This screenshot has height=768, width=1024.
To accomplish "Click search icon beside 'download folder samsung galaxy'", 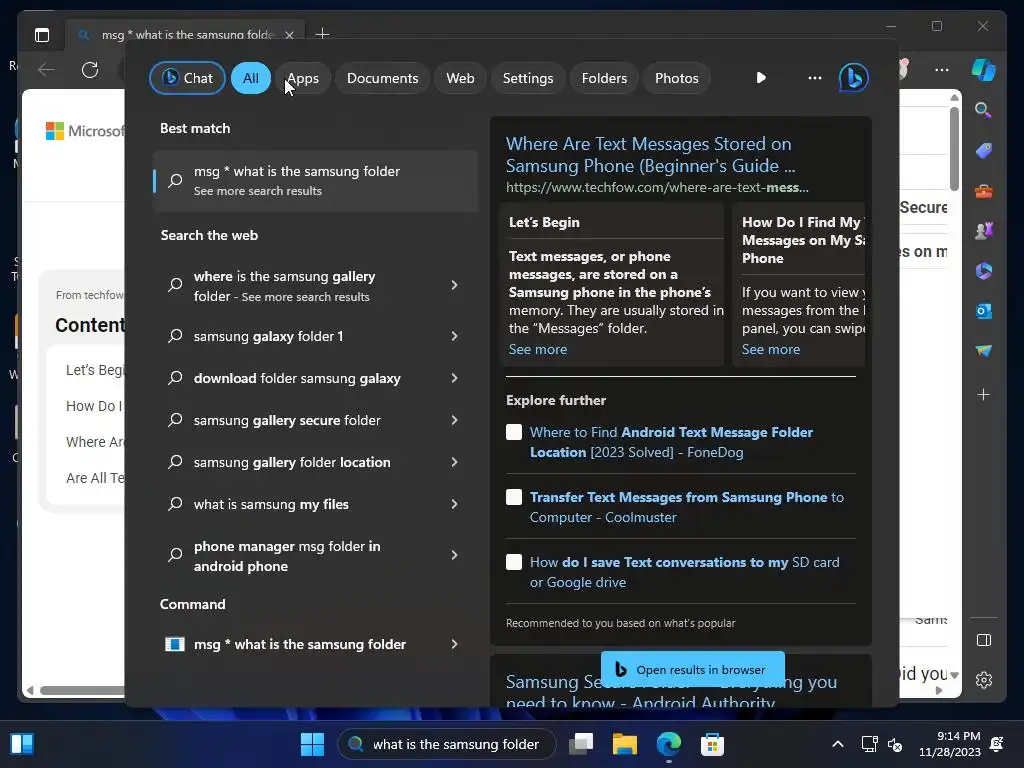I will point(175,378).
